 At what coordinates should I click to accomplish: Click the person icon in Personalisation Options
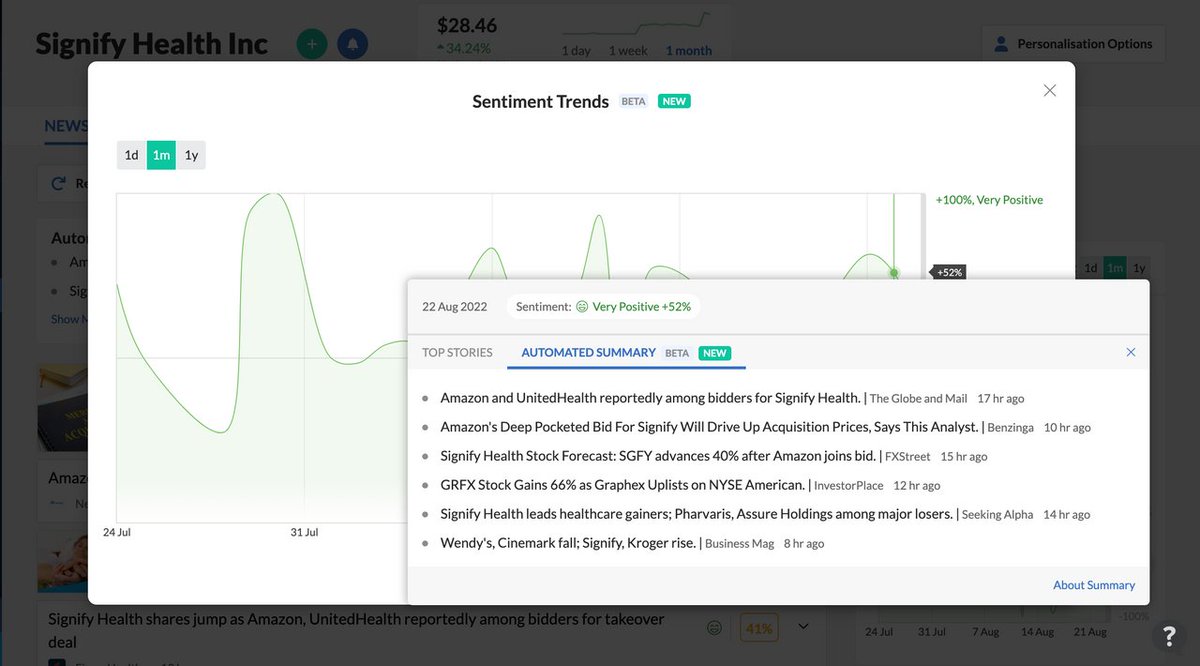pyautogui.click(x=1001, y=44)
